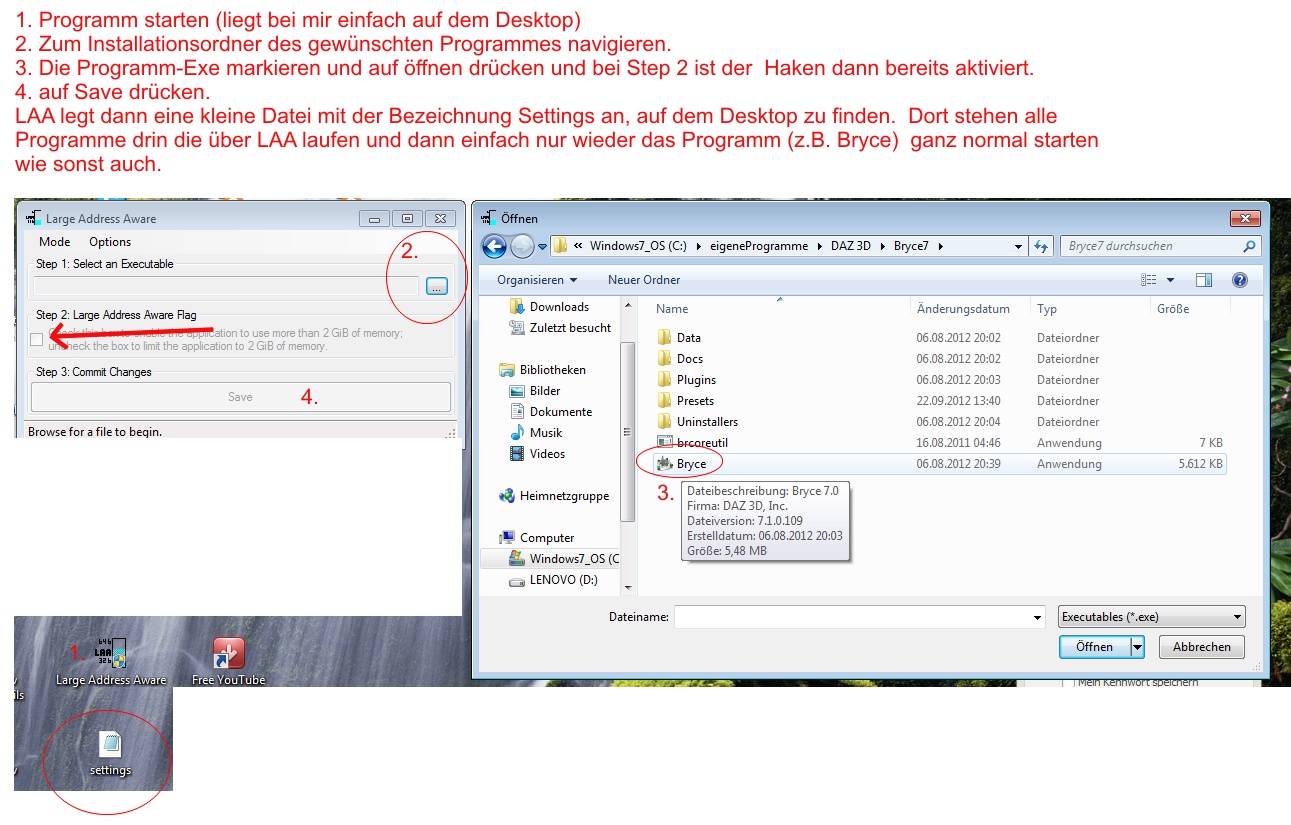Click the Öffnen button
This screenshot has height=825, width=1291.
[x=1095, y=647]
